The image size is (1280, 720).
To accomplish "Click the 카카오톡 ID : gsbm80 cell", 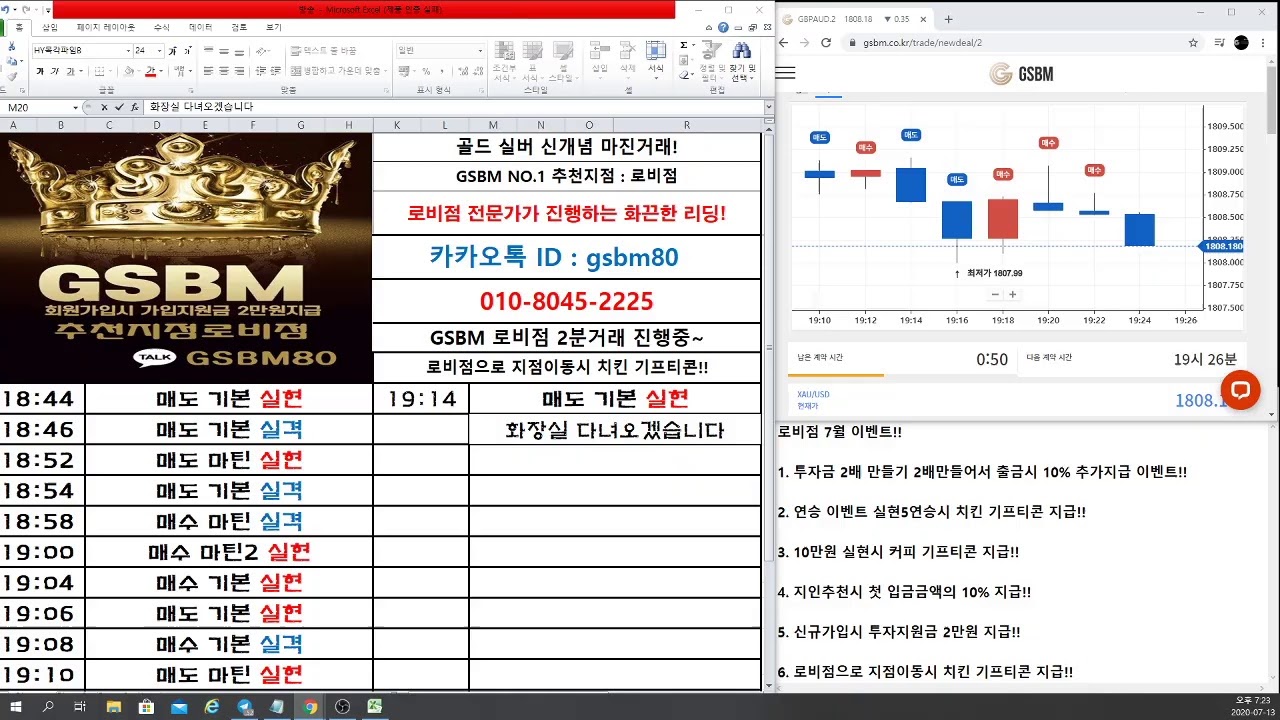I will 566,258.
